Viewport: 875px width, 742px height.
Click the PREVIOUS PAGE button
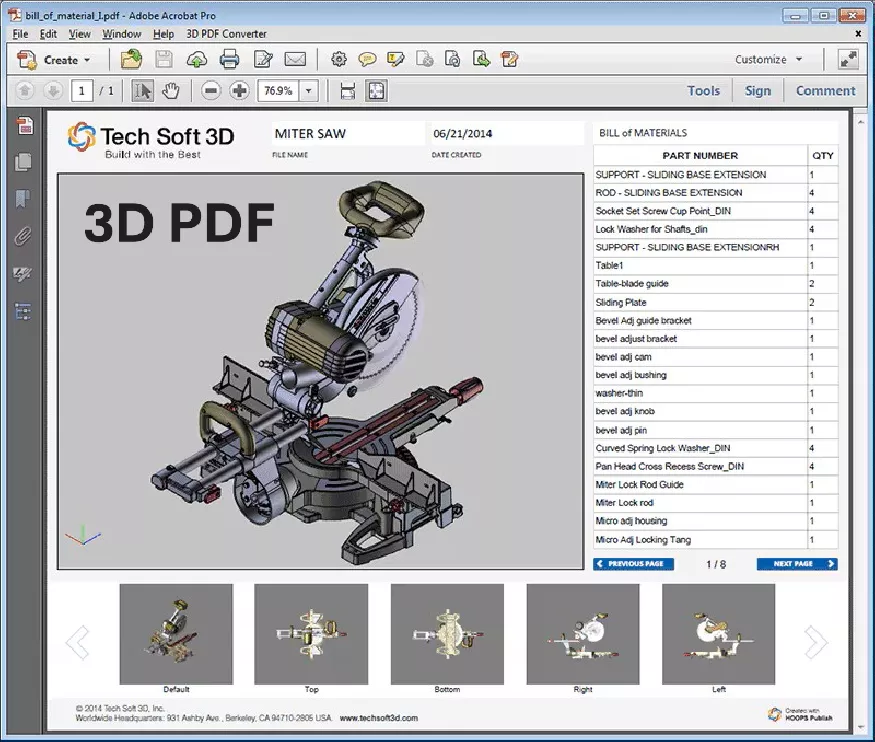[x=633, y=564]
